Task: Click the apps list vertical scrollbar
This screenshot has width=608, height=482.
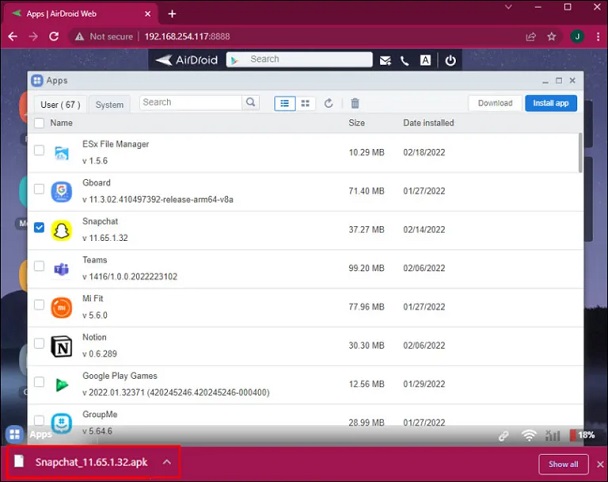Action: point(580,153)
